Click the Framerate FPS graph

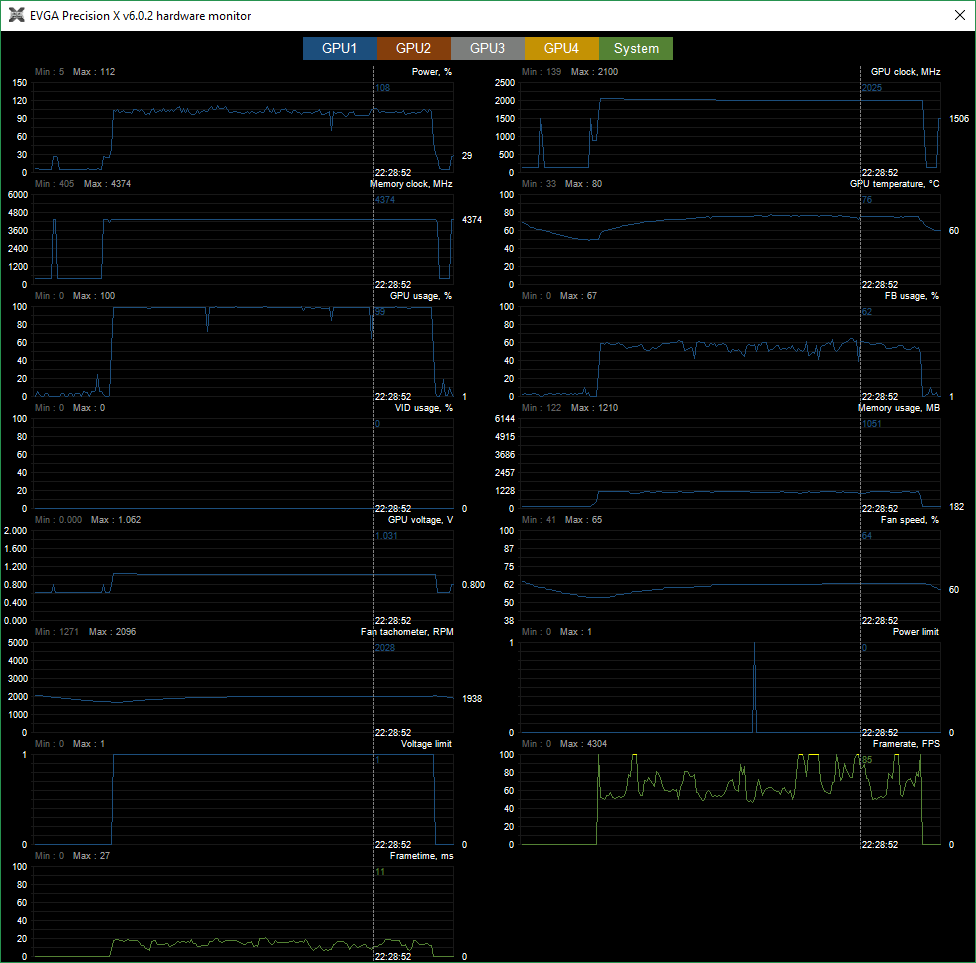click(730, 799)
